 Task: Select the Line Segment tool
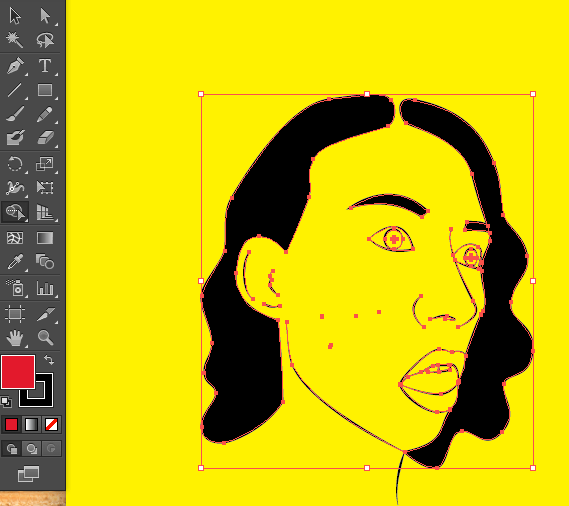point(15,90)
